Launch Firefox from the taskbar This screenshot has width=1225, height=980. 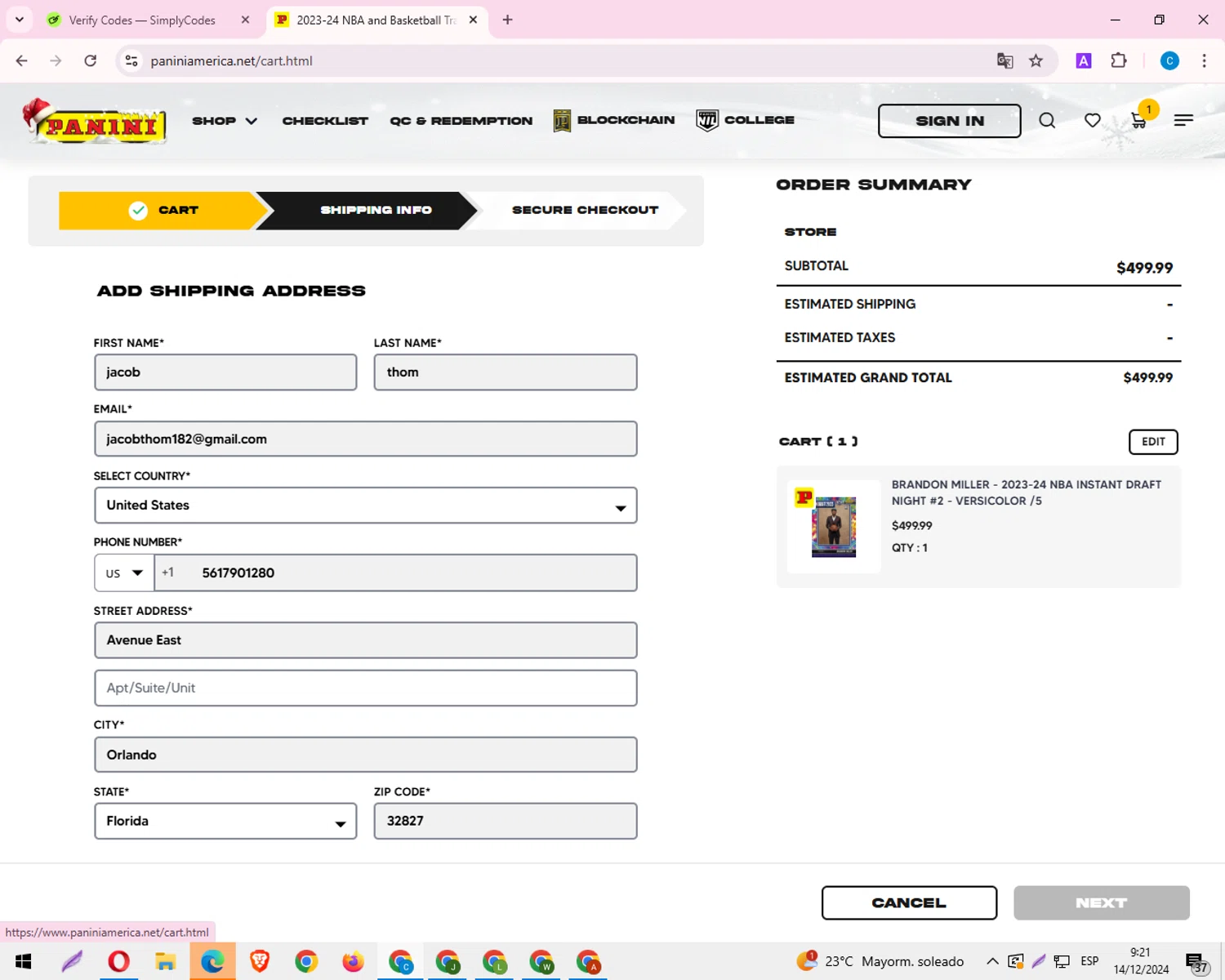point(353,961)
